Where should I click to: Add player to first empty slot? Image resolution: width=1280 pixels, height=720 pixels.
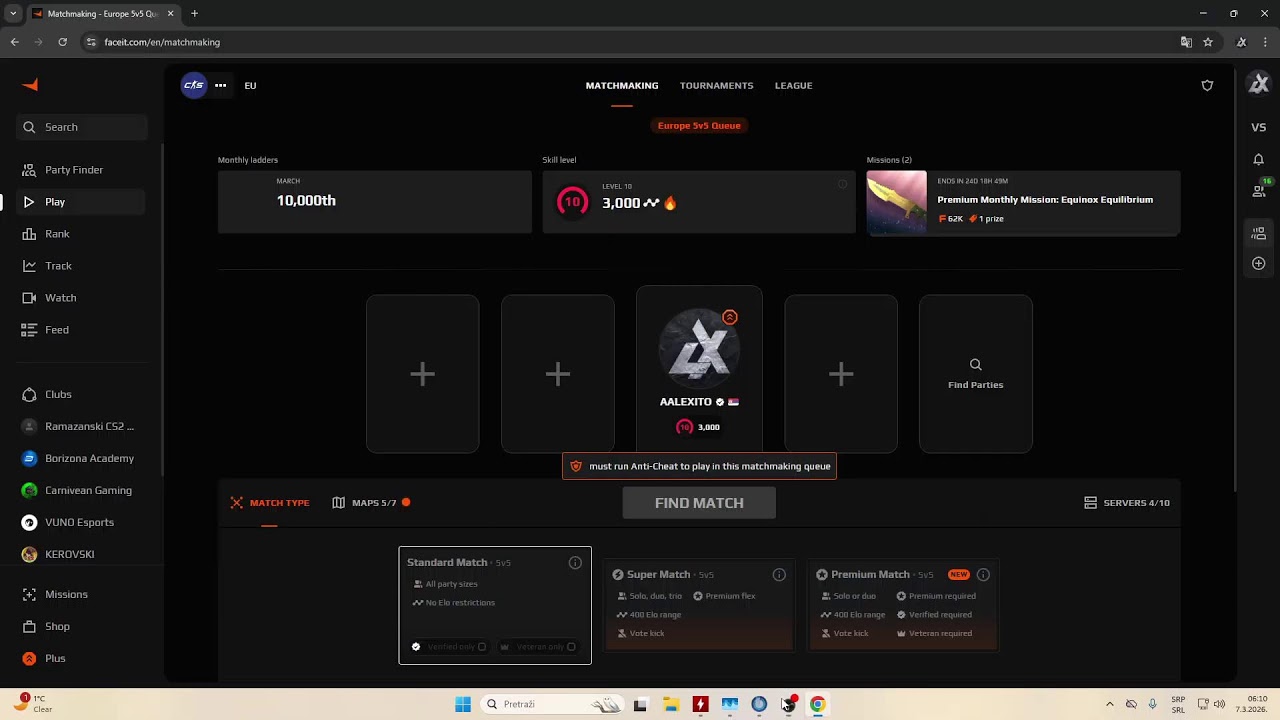pos(422,374)
